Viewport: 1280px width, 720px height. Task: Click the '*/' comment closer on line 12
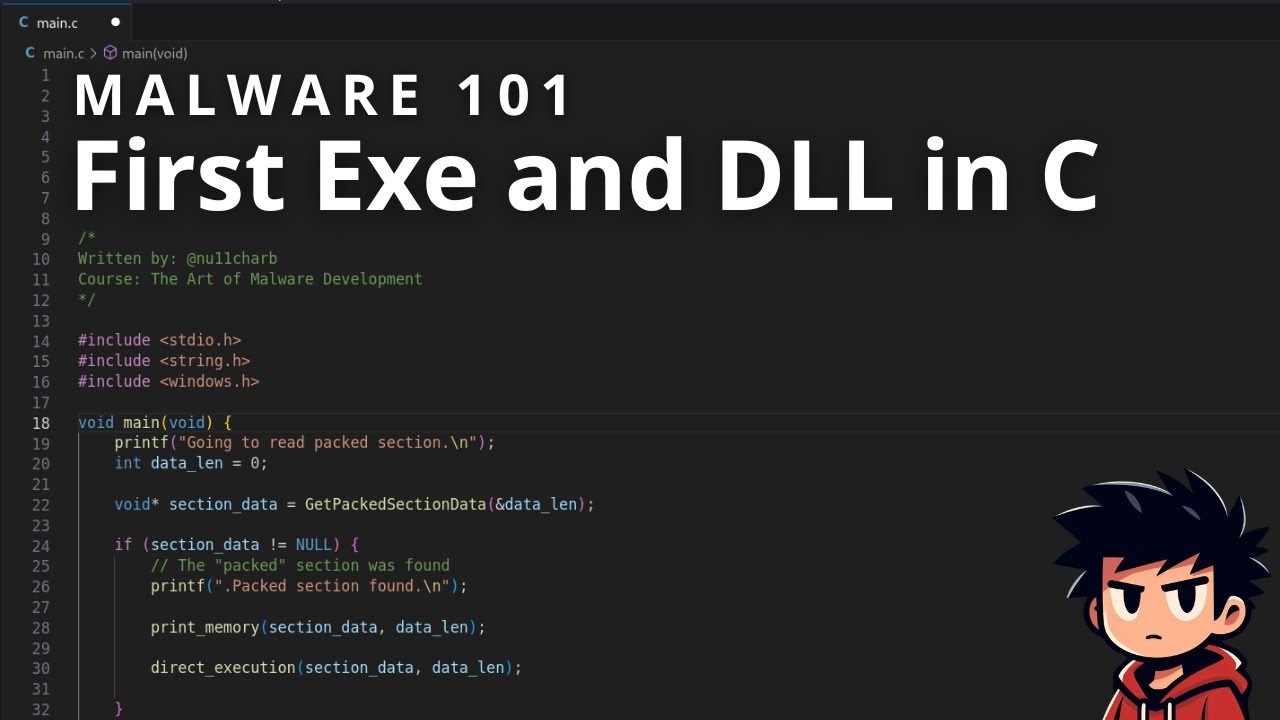coord(87,300)
